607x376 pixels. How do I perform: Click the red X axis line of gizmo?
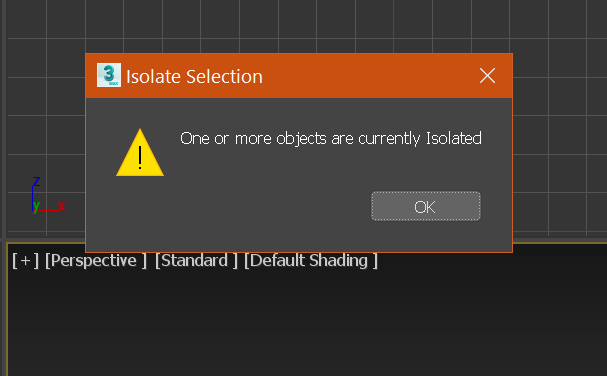tap(48, 210)
